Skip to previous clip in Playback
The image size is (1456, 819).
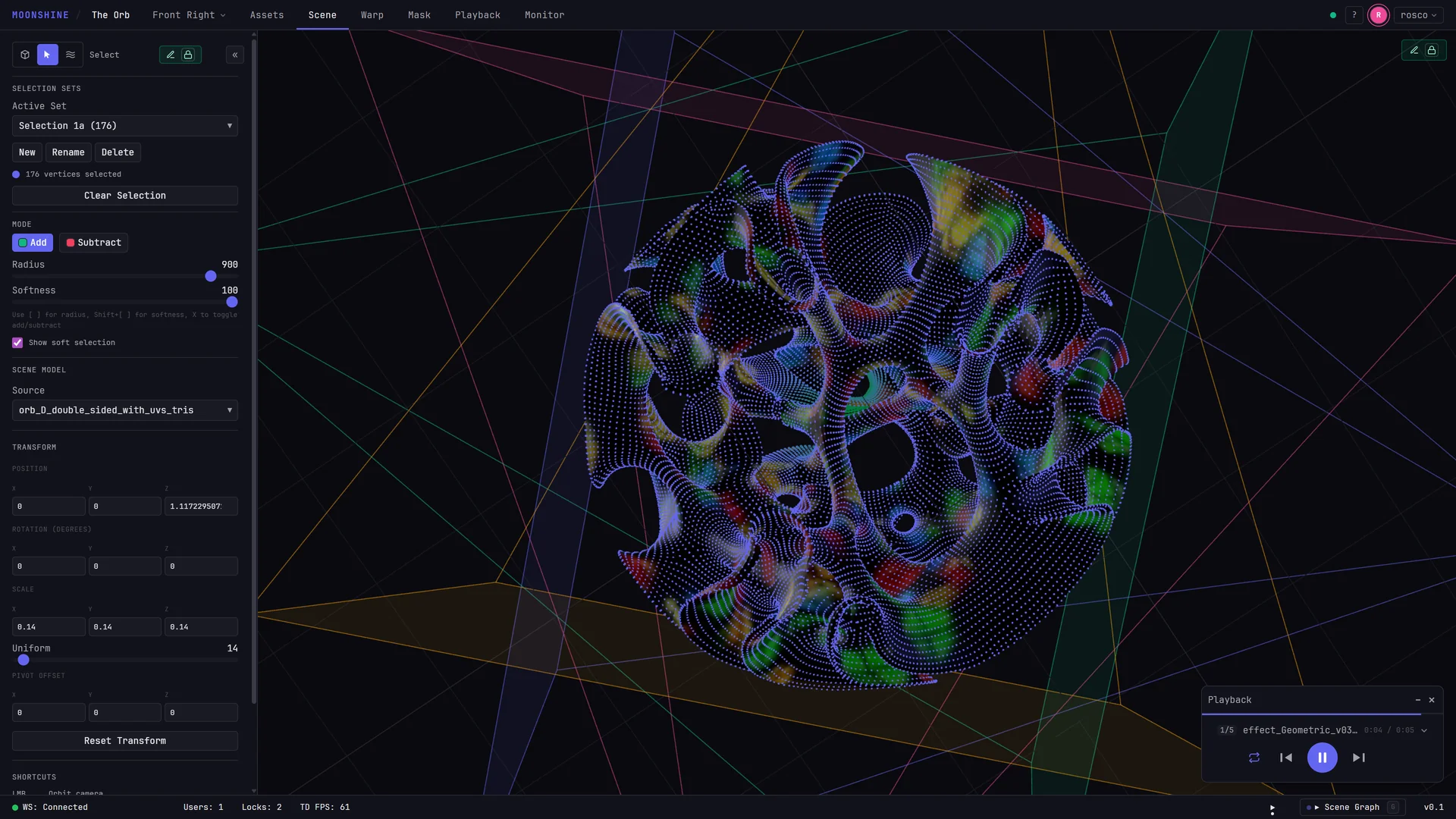coord(1286,758)
